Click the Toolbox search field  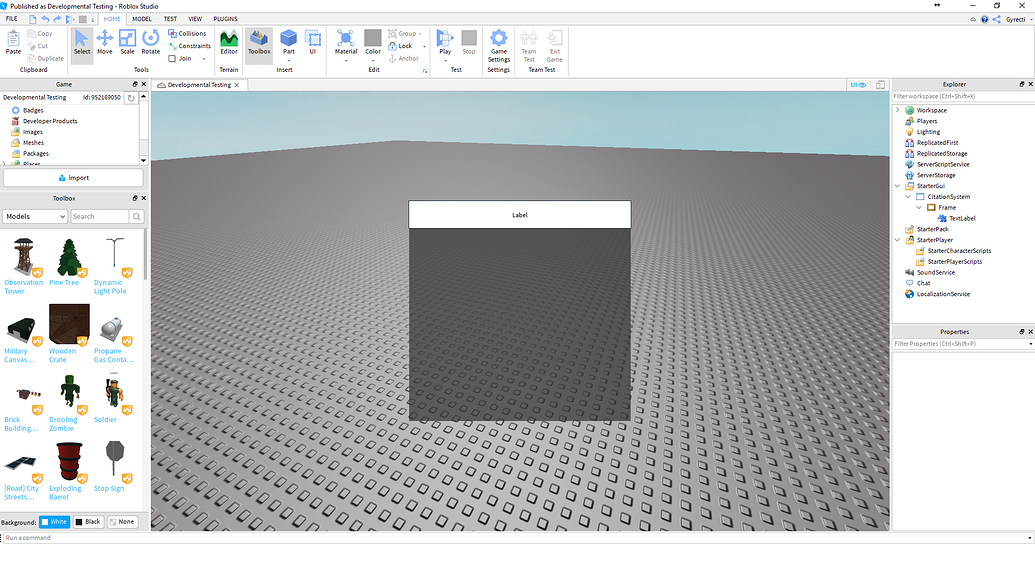100,216
